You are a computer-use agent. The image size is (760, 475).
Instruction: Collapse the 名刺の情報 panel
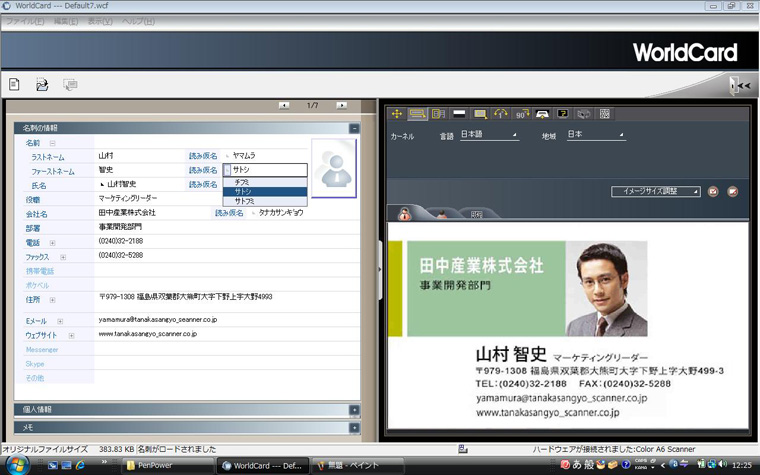pos(354,128)
